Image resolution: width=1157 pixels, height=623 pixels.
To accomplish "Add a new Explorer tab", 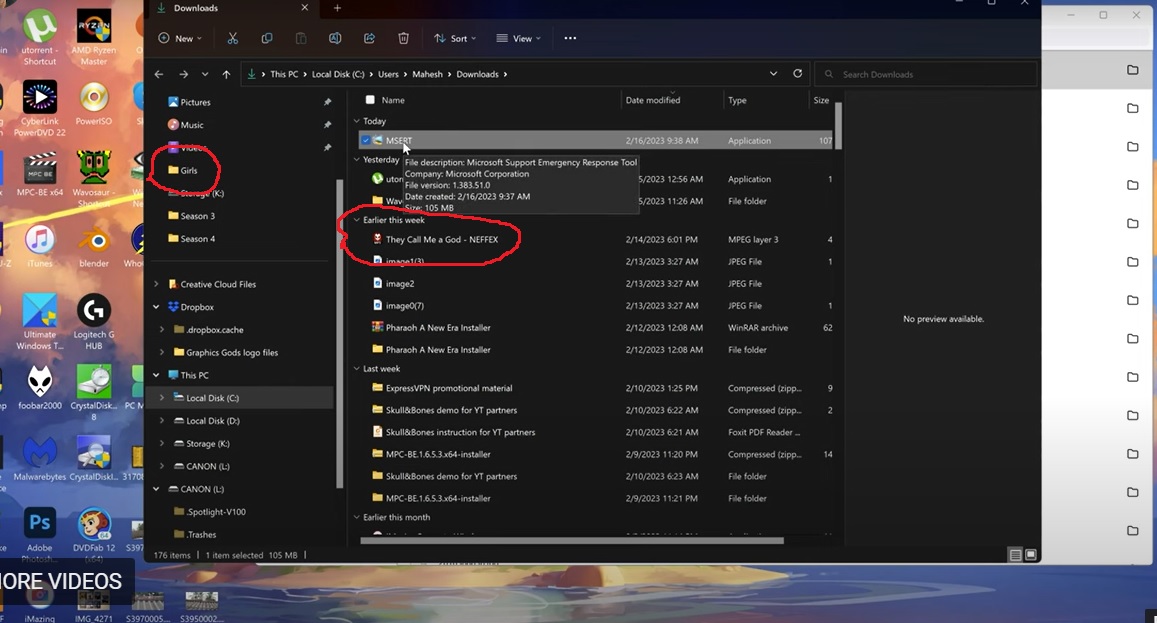I will (x=337, y=8).
